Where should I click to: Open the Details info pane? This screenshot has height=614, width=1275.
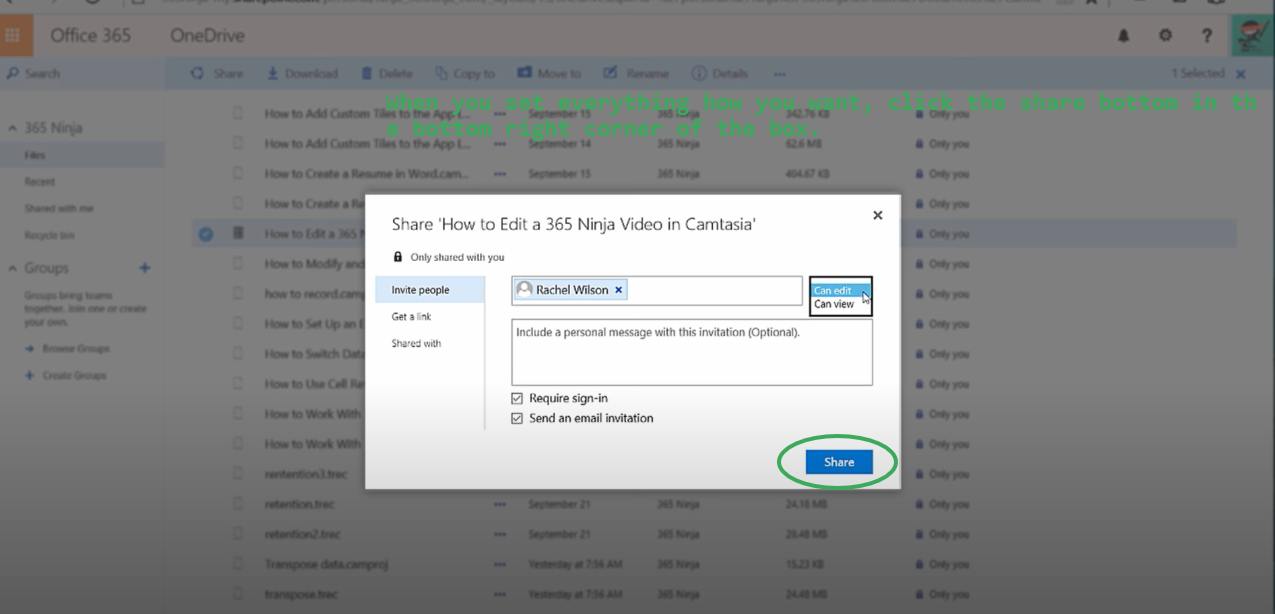coord(720,74)
